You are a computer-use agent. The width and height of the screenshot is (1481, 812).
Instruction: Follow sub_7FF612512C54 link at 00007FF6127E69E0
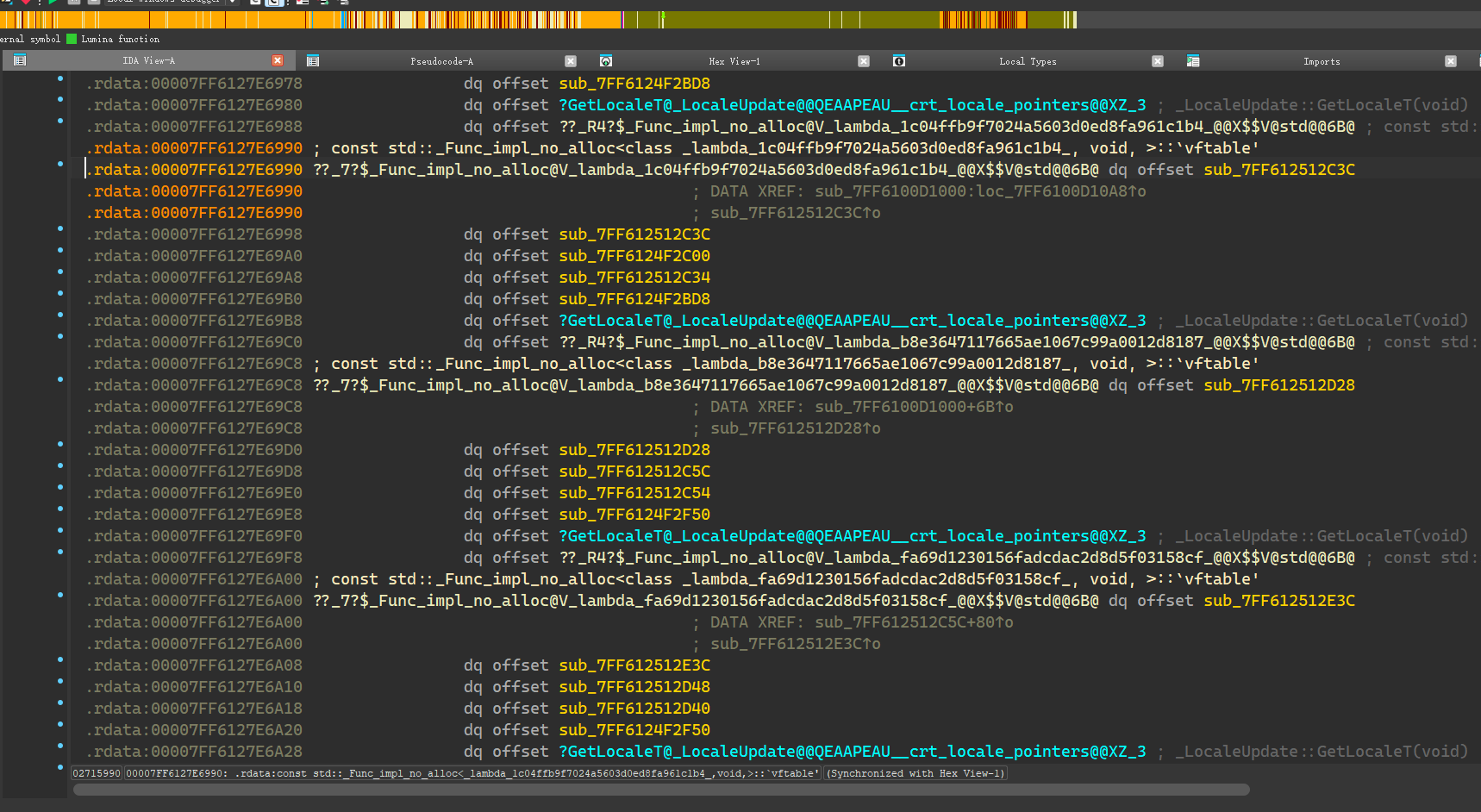tap(634, 493)
